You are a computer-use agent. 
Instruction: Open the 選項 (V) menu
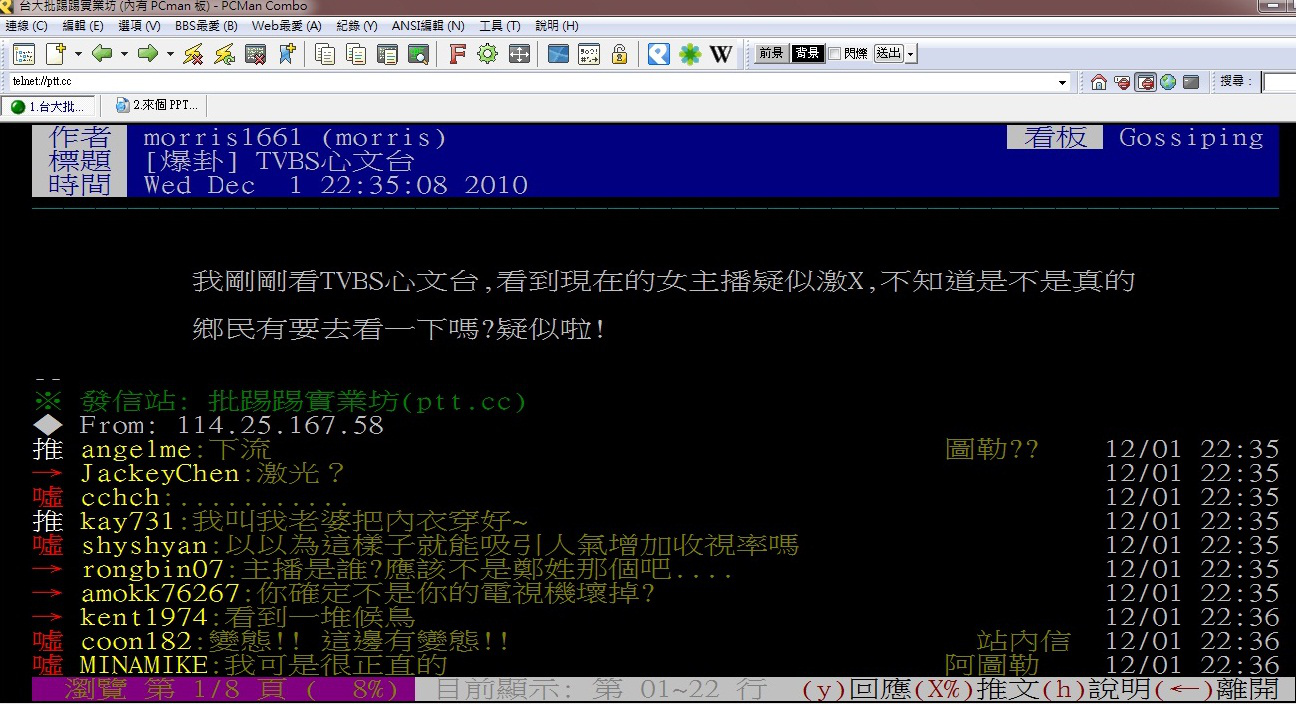[x=139, y=26]
